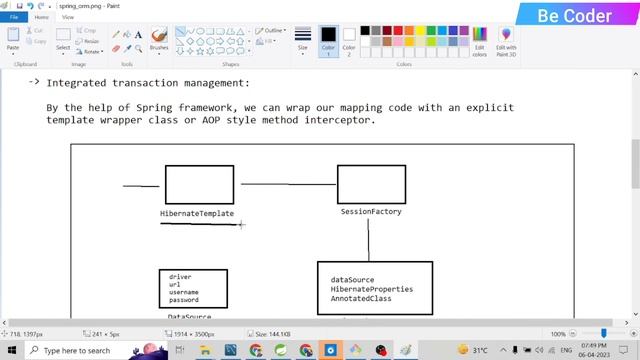
Task: Click the Crop button
Action: (86, 31)
